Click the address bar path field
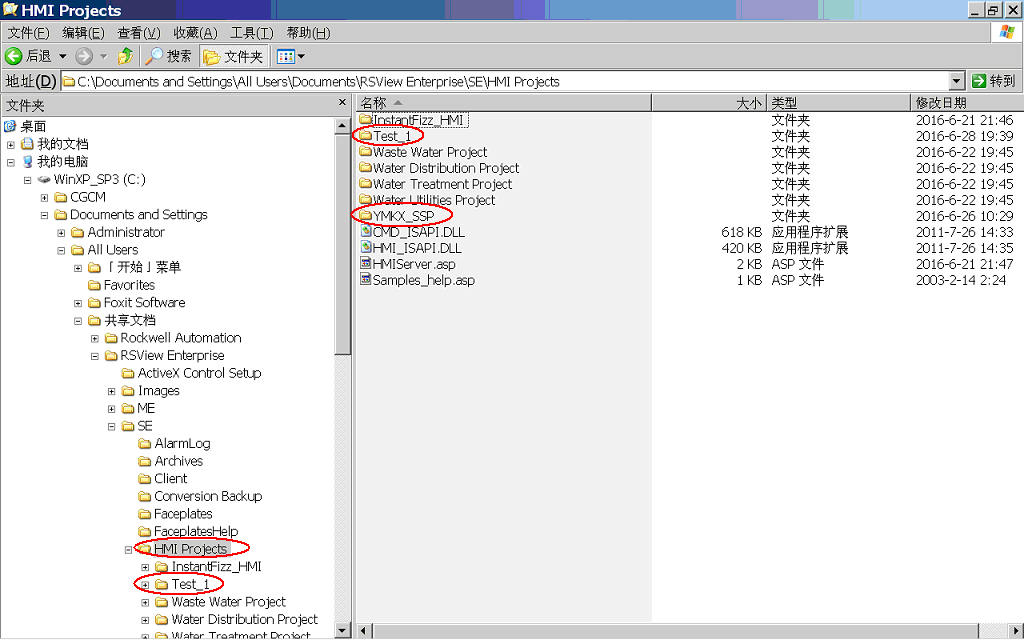Viewport: 1024px width, 640px height. pyautogui.click(x=505, y=81)
